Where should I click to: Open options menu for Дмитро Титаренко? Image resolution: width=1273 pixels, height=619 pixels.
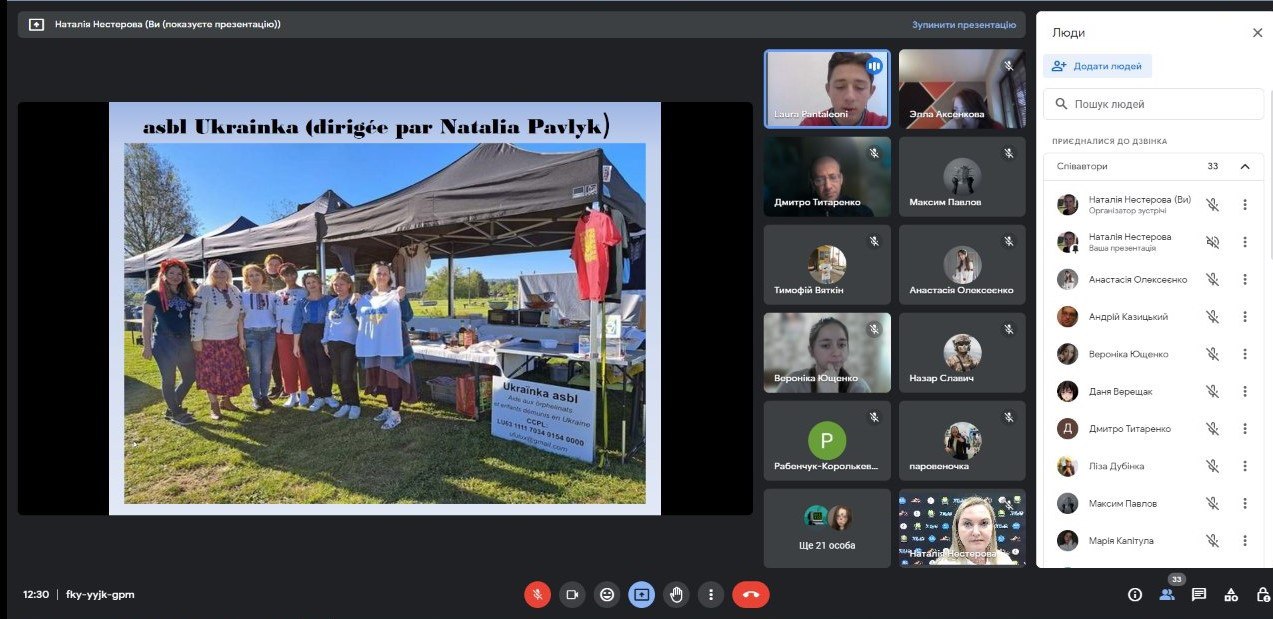pyautogui.click(x=1245, y=429)
